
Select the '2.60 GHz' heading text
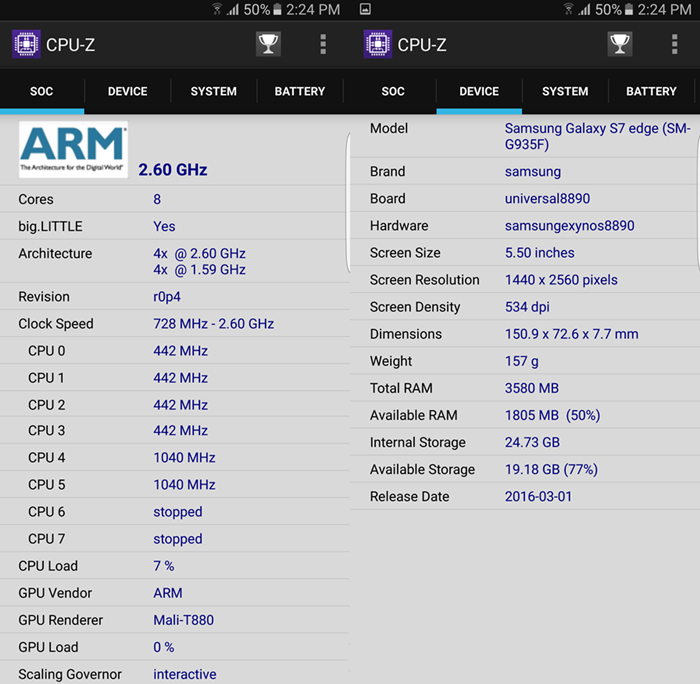pyautogui.click(x=173, y=170)
